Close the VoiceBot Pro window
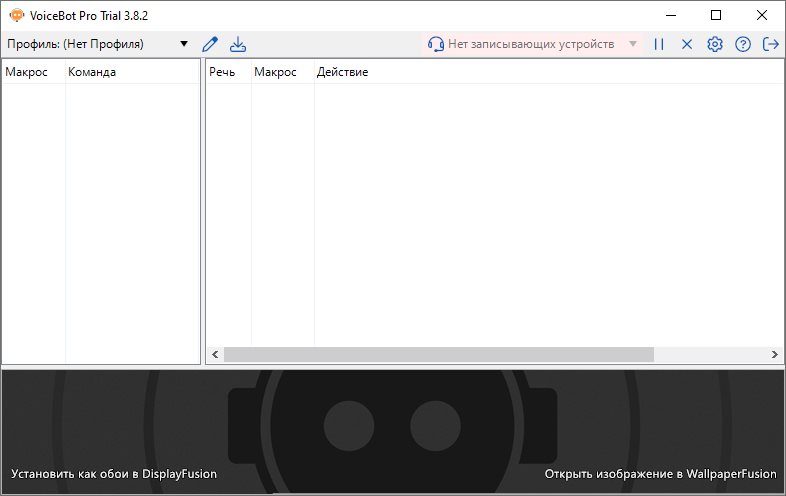The image size is (786, 496). pyautogui.click(x=761, y=16)
